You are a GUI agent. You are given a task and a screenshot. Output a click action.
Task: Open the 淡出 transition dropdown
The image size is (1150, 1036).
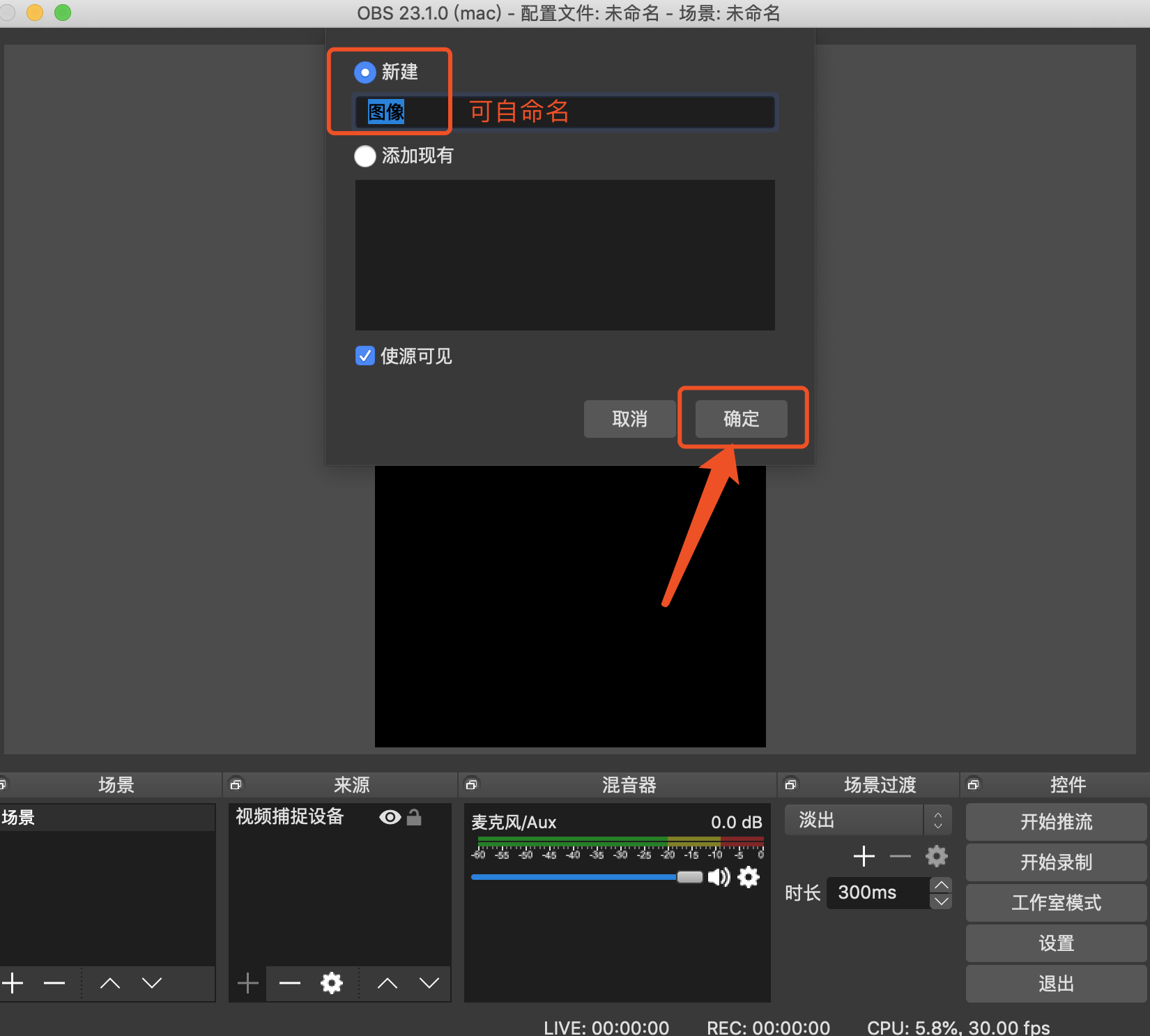pos(868,820)
